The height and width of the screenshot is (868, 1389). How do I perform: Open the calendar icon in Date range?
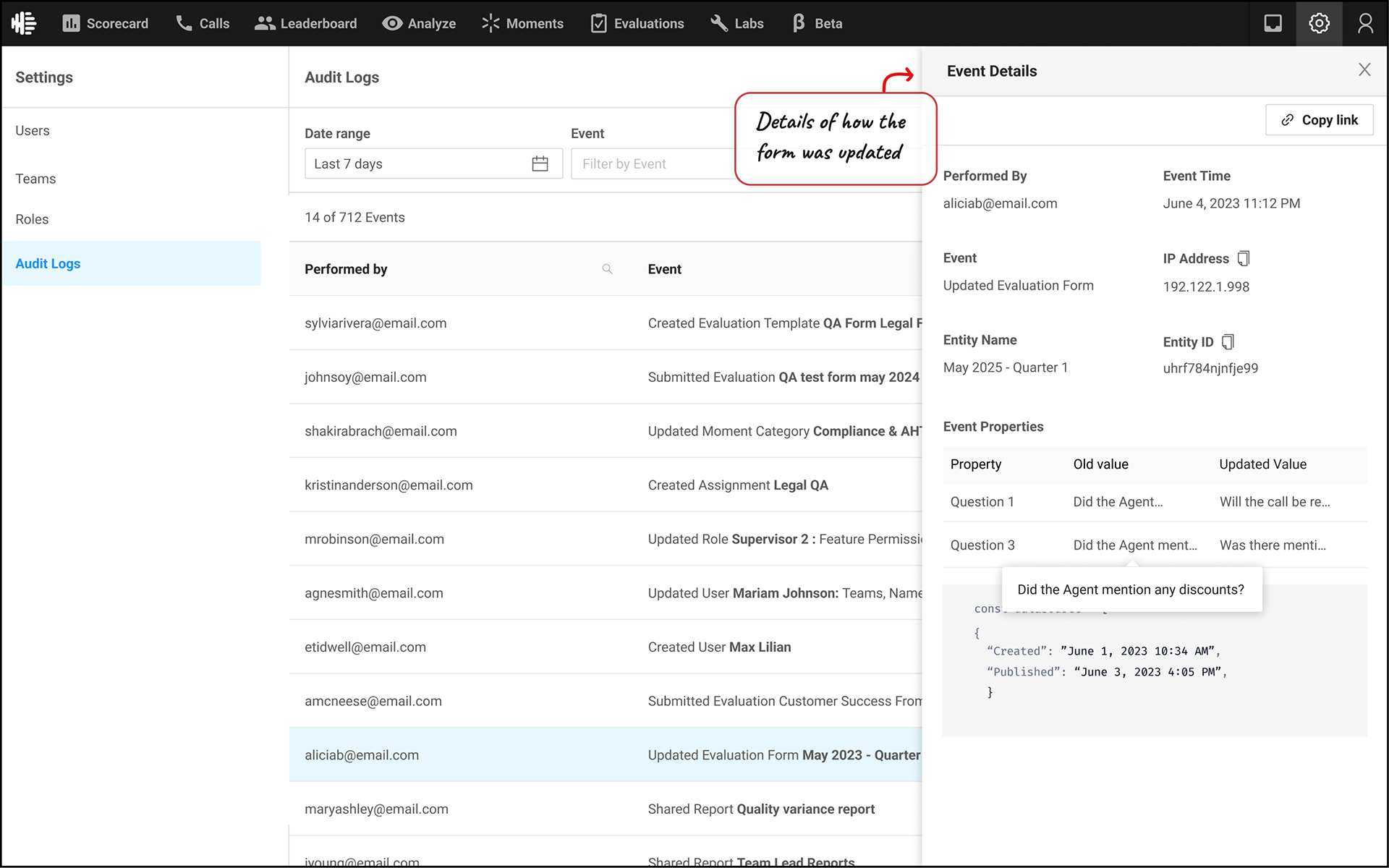540,164
